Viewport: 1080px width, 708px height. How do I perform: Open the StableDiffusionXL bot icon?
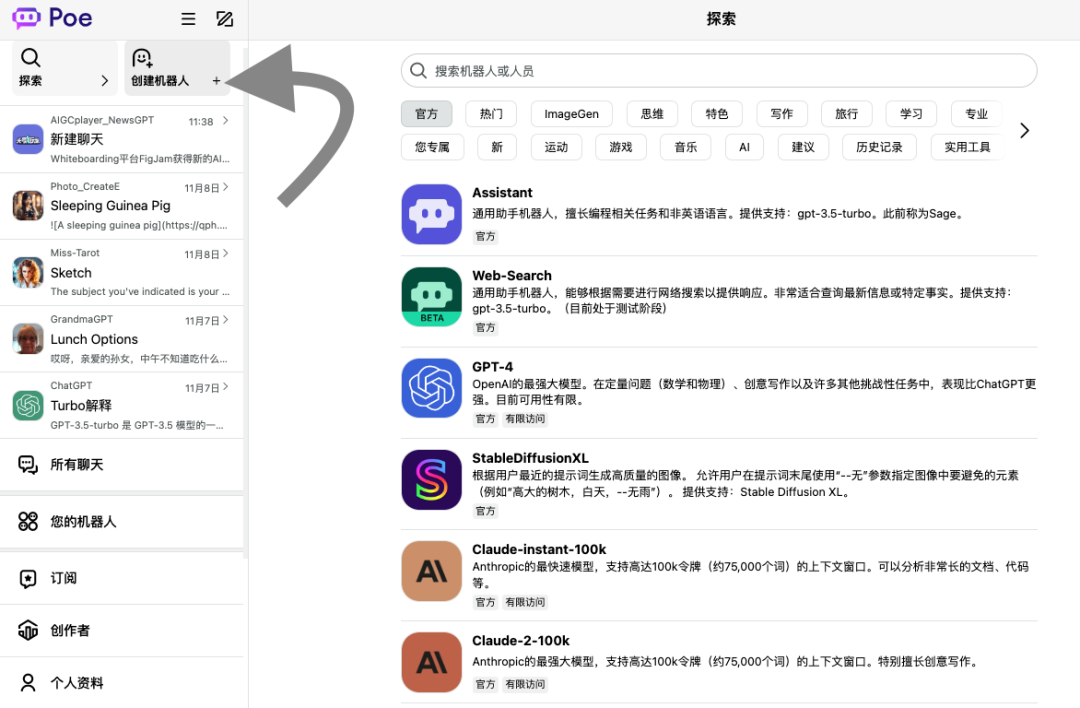point(431,479)
